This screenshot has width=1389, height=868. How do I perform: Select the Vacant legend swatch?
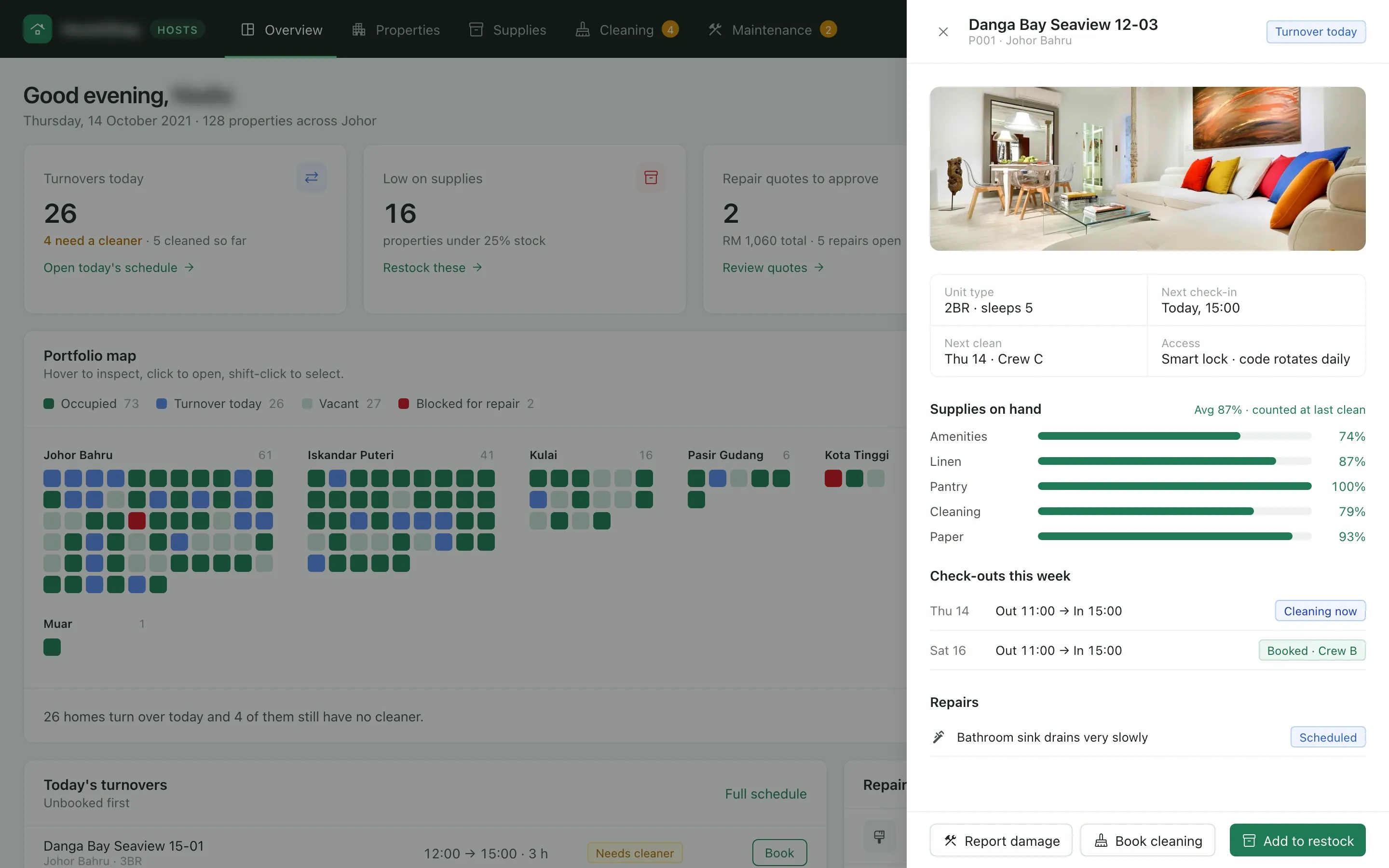(x=307, y=404)
